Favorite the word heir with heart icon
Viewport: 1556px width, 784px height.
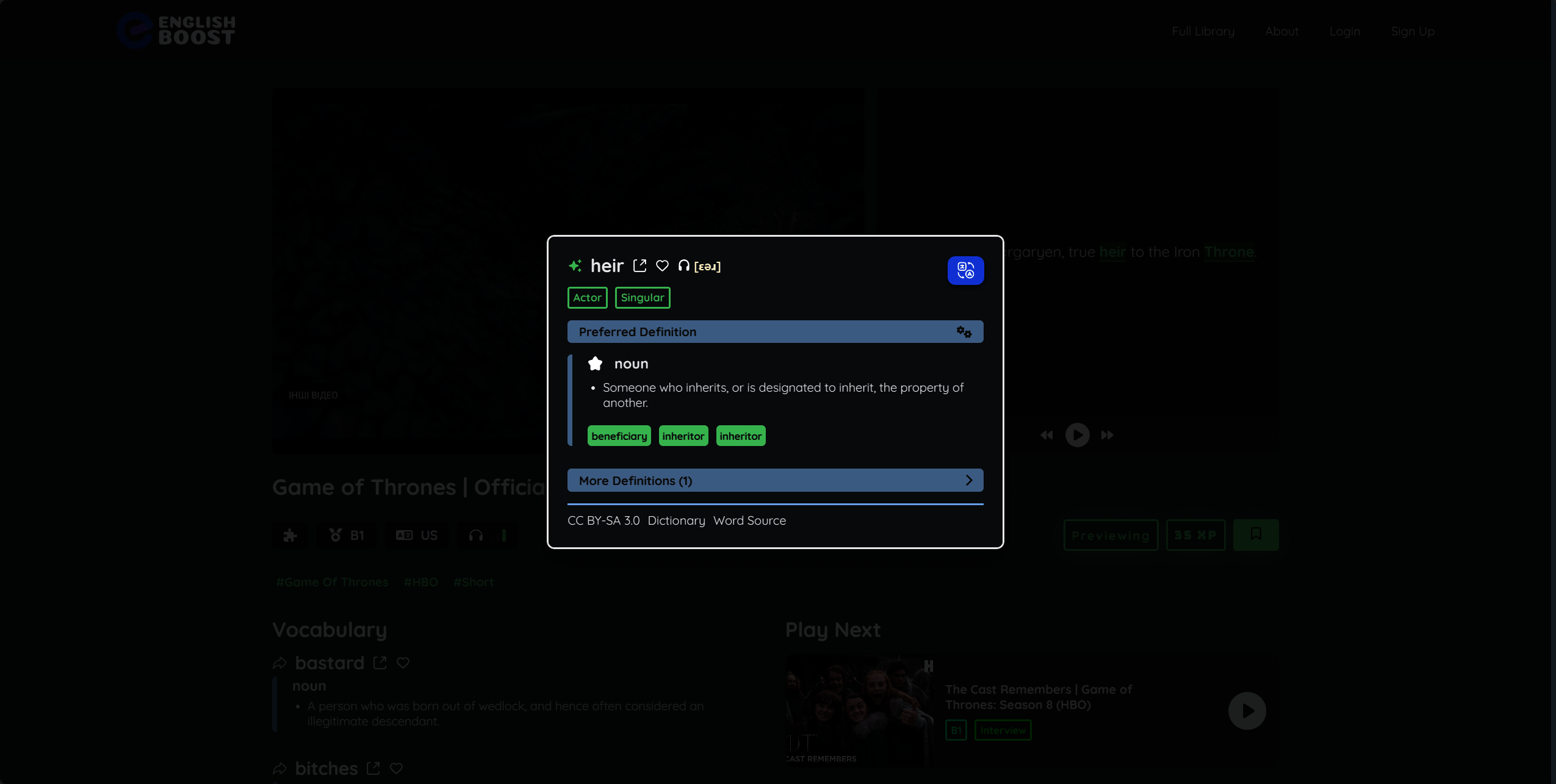click(662, 266)
